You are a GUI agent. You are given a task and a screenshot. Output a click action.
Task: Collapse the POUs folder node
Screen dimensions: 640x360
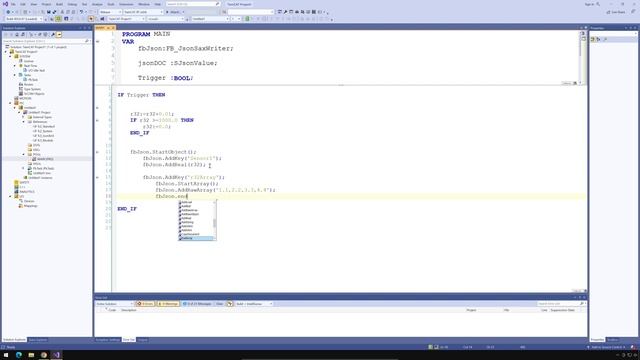click(24, 154)
